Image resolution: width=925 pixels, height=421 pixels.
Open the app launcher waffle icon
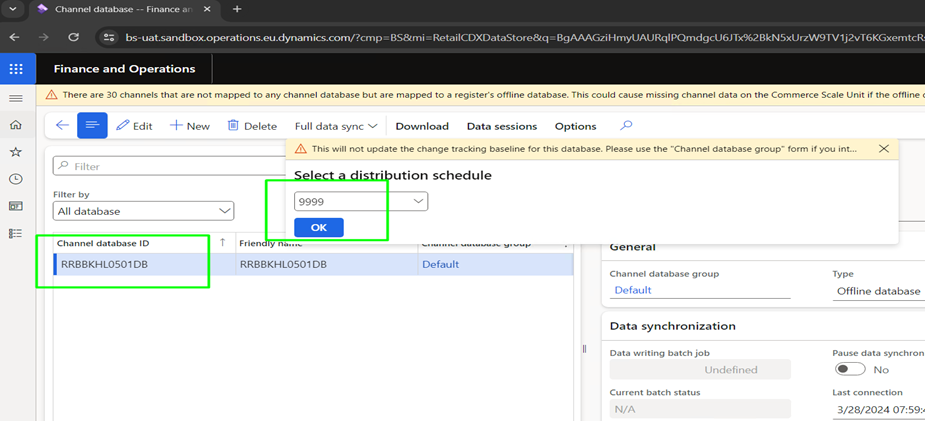tap(16, 69)
